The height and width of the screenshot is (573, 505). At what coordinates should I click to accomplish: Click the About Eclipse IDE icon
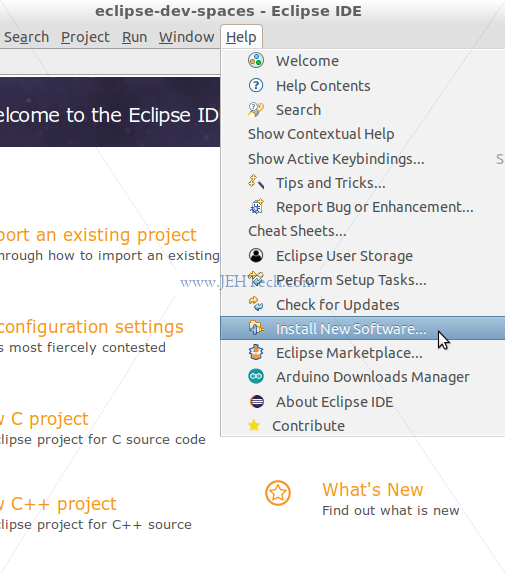256,401
